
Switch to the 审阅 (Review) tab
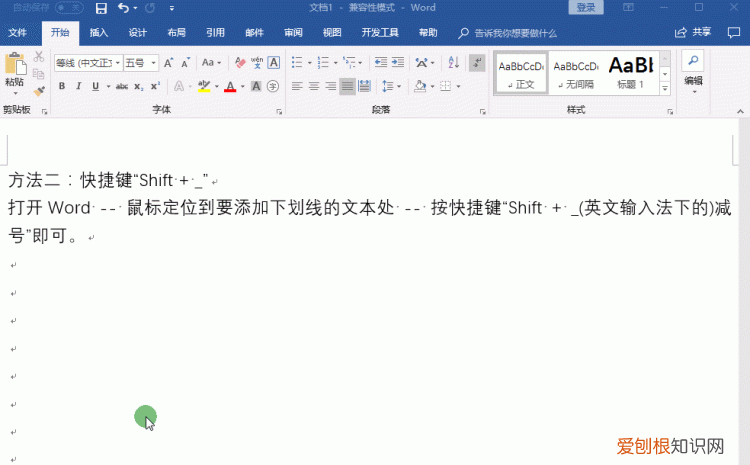tap(293, 33)
